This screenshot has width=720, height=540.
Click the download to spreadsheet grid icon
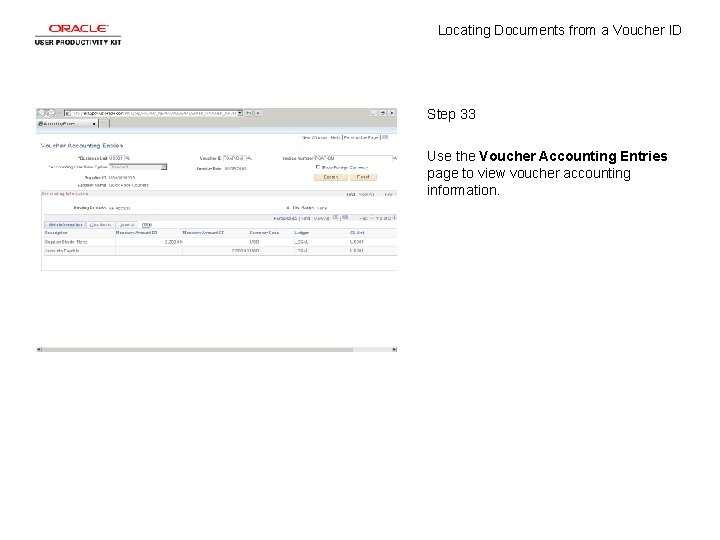coord(345,218)
